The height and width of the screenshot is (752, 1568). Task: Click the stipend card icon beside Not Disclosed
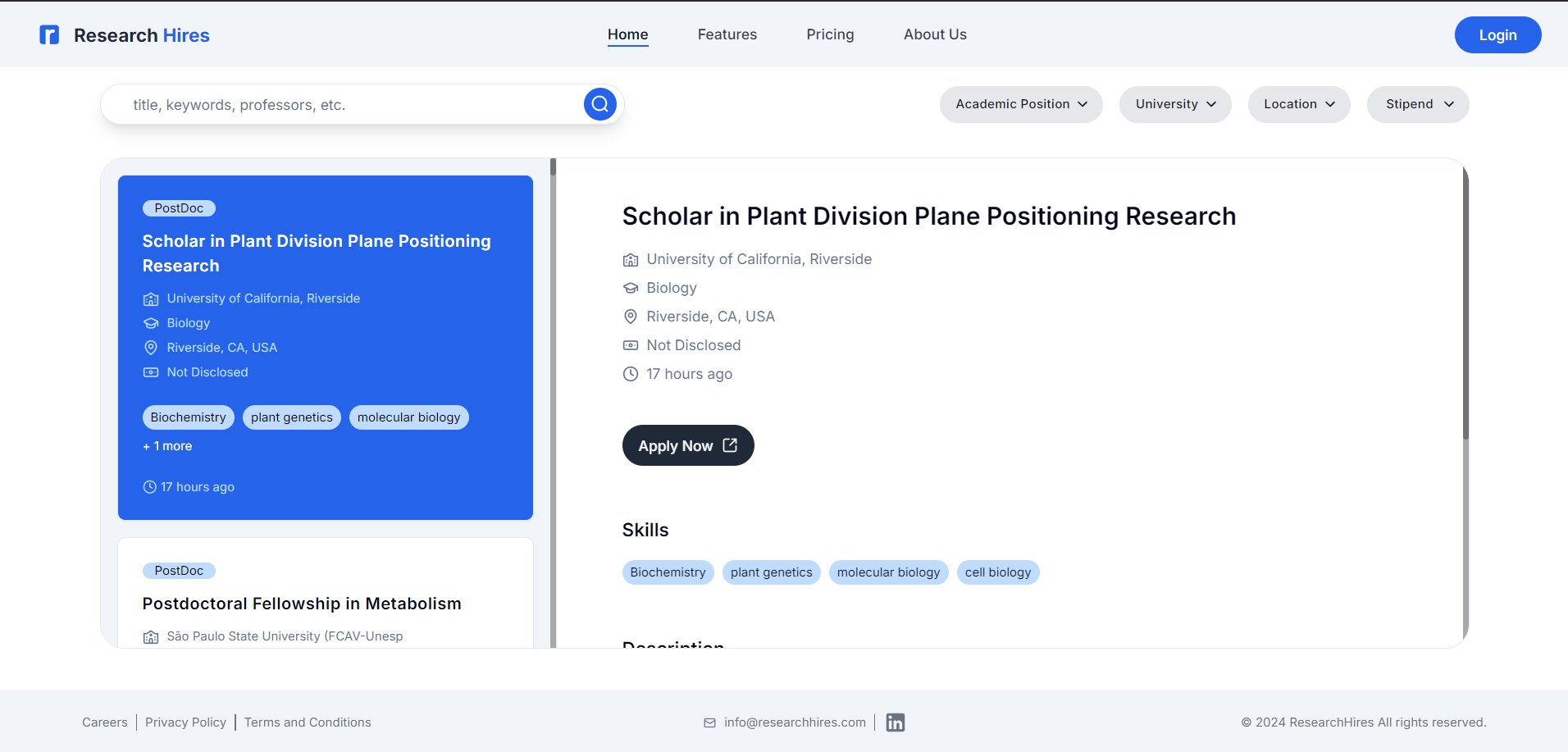click(630, 345)
